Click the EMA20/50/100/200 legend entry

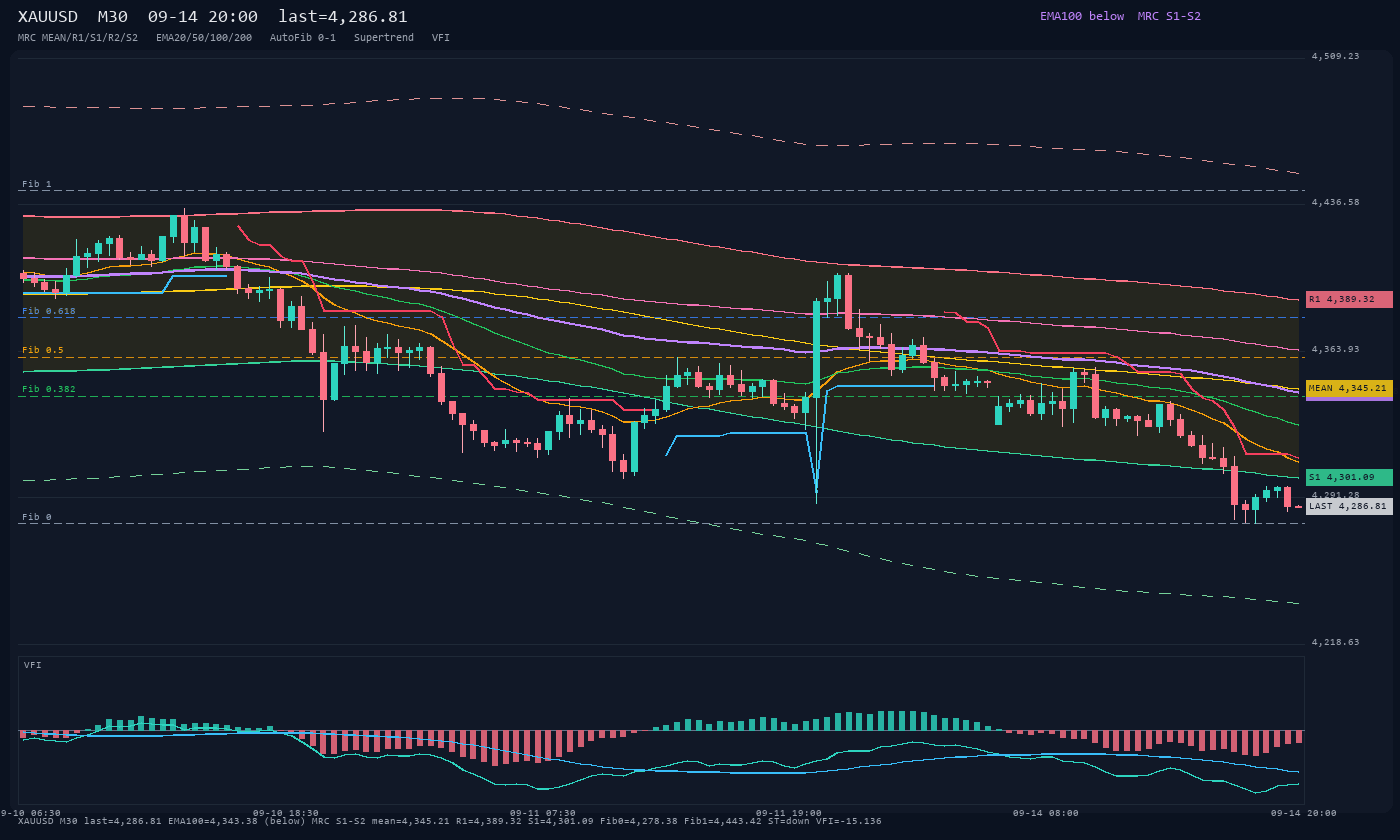pos(204,37)
